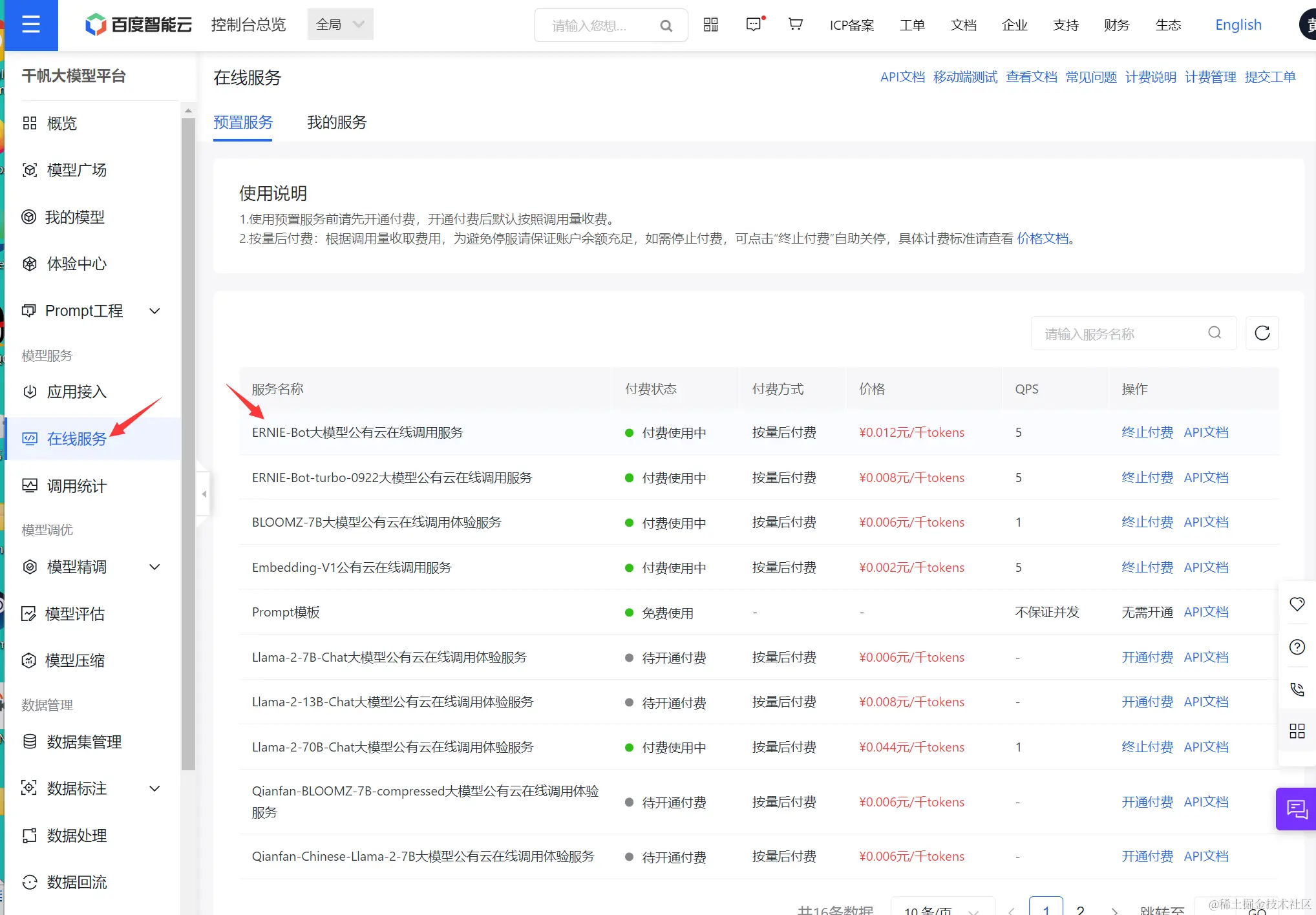
Task: Open the question mark help icon
Action: coord(1297,647)
